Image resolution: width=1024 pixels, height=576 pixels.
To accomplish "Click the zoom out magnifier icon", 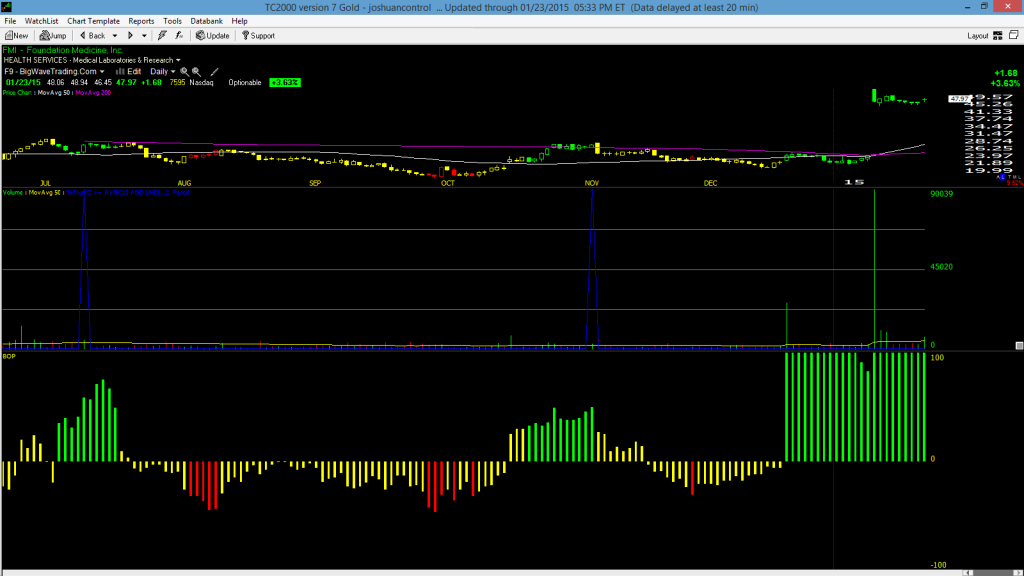I will 196,72.
